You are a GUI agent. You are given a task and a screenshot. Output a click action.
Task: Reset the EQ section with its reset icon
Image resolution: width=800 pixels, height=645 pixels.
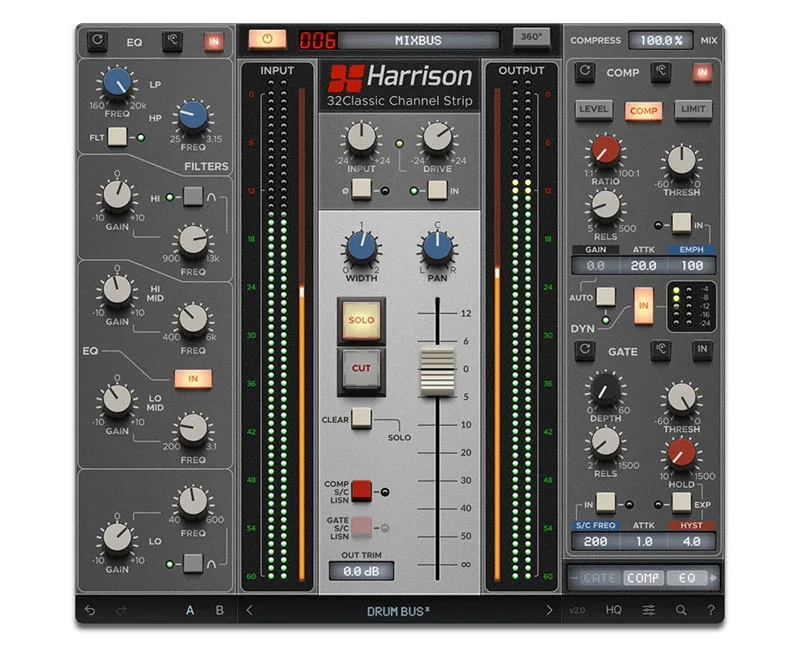coord(97,40)
